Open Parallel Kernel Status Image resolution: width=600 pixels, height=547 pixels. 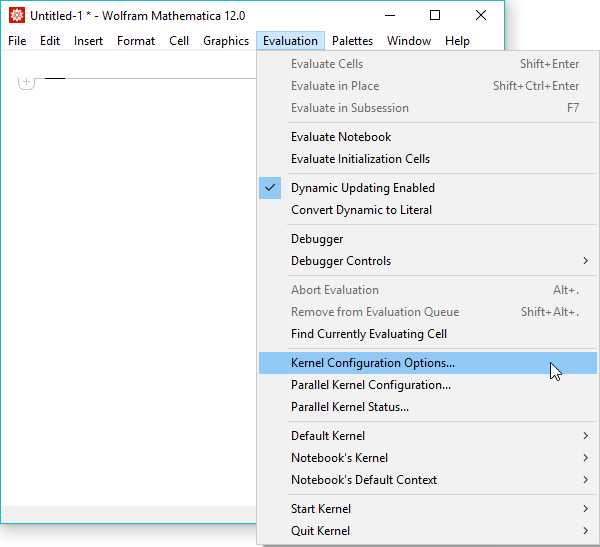point(428,407)
